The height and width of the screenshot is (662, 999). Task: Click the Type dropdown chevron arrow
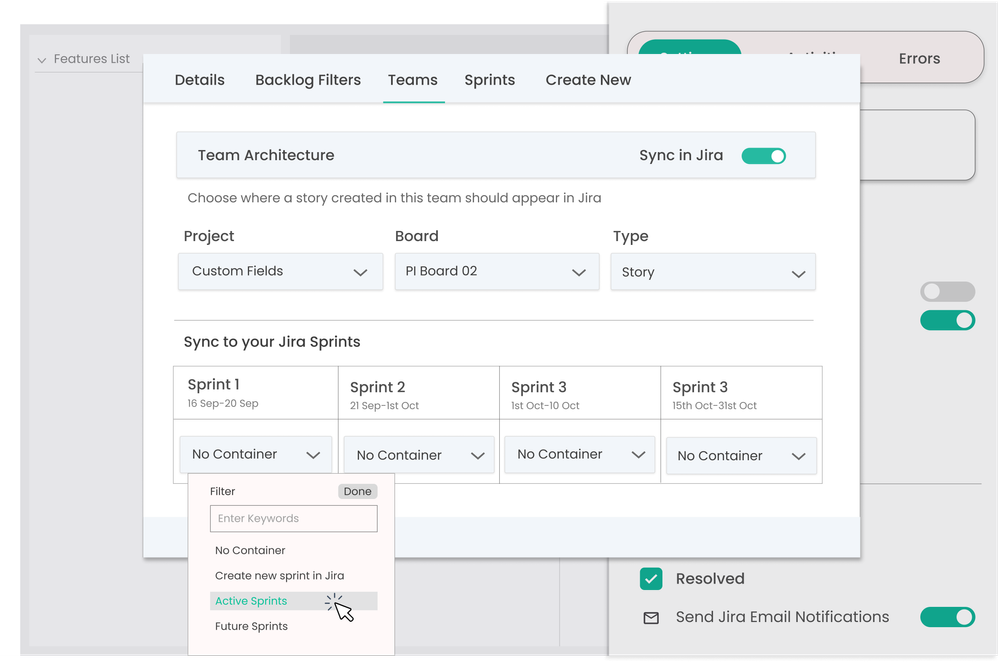798,274
